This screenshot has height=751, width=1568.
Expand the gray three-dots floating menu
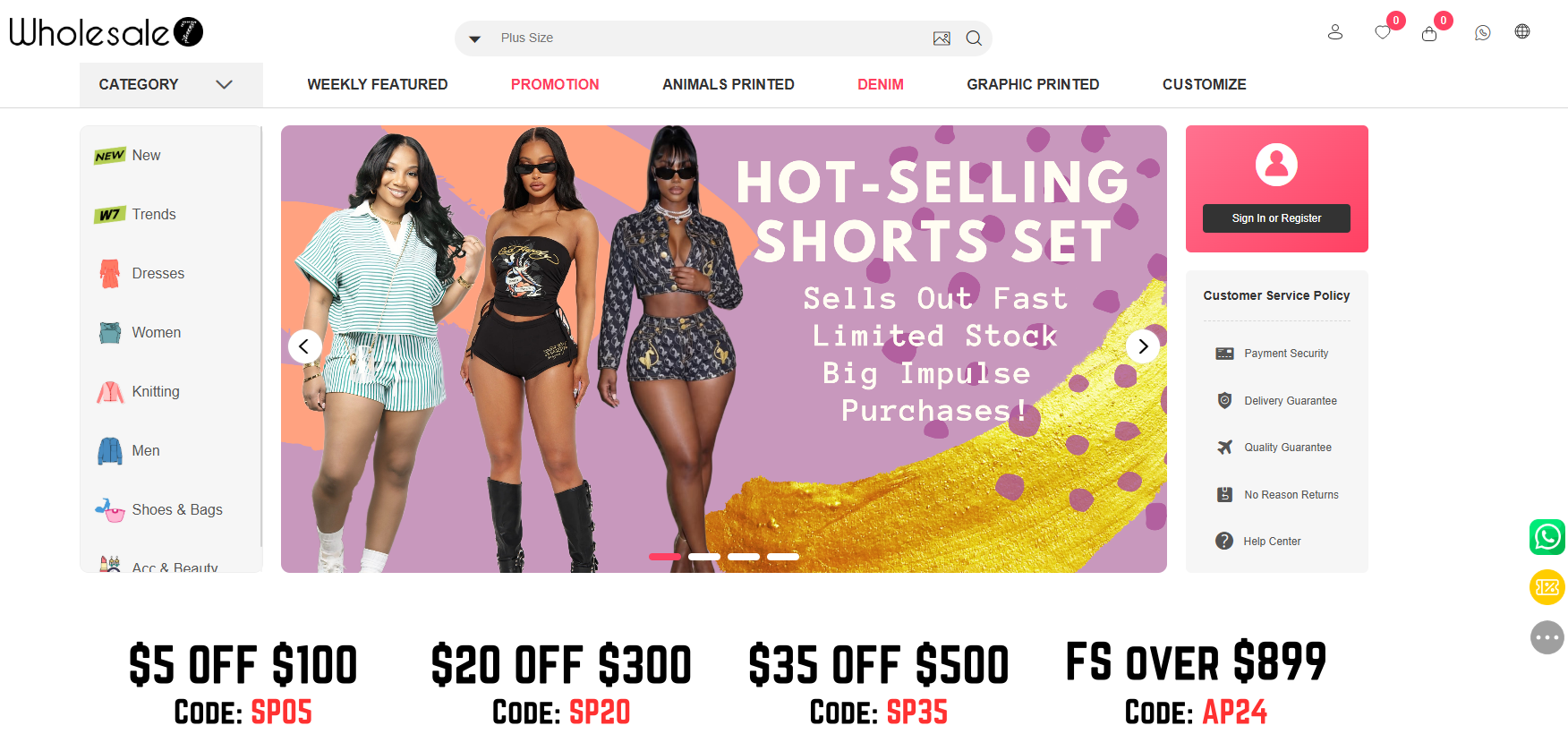click(1547, 637)
